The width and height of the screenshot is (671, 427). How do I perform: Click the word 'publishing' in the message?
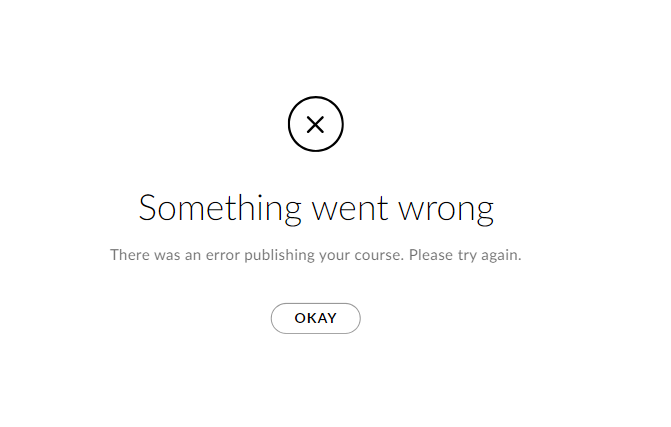[x=279, y=255]
